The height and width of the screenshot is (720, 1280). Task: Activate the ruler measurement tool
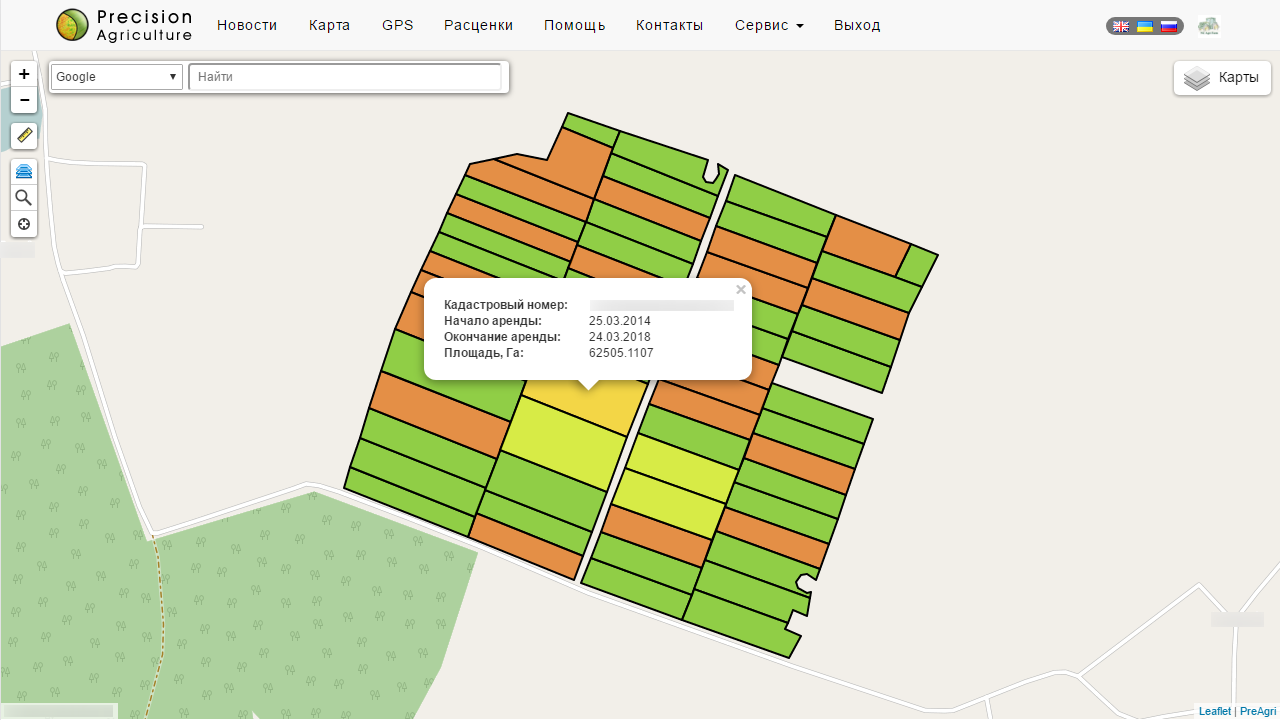point(24,136)
